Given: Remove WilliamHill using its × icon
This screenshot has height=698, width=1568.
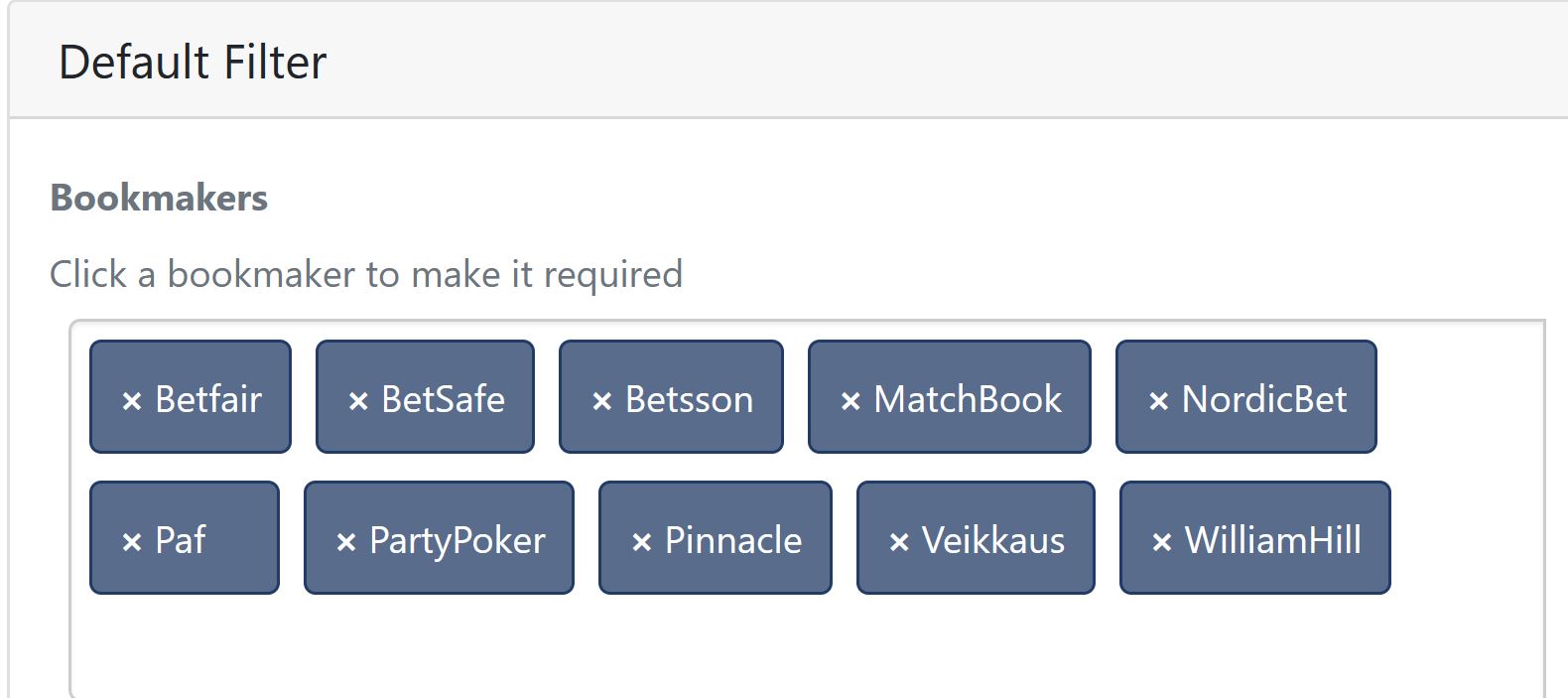Looking at the screenshot, I should [1162, 542].
